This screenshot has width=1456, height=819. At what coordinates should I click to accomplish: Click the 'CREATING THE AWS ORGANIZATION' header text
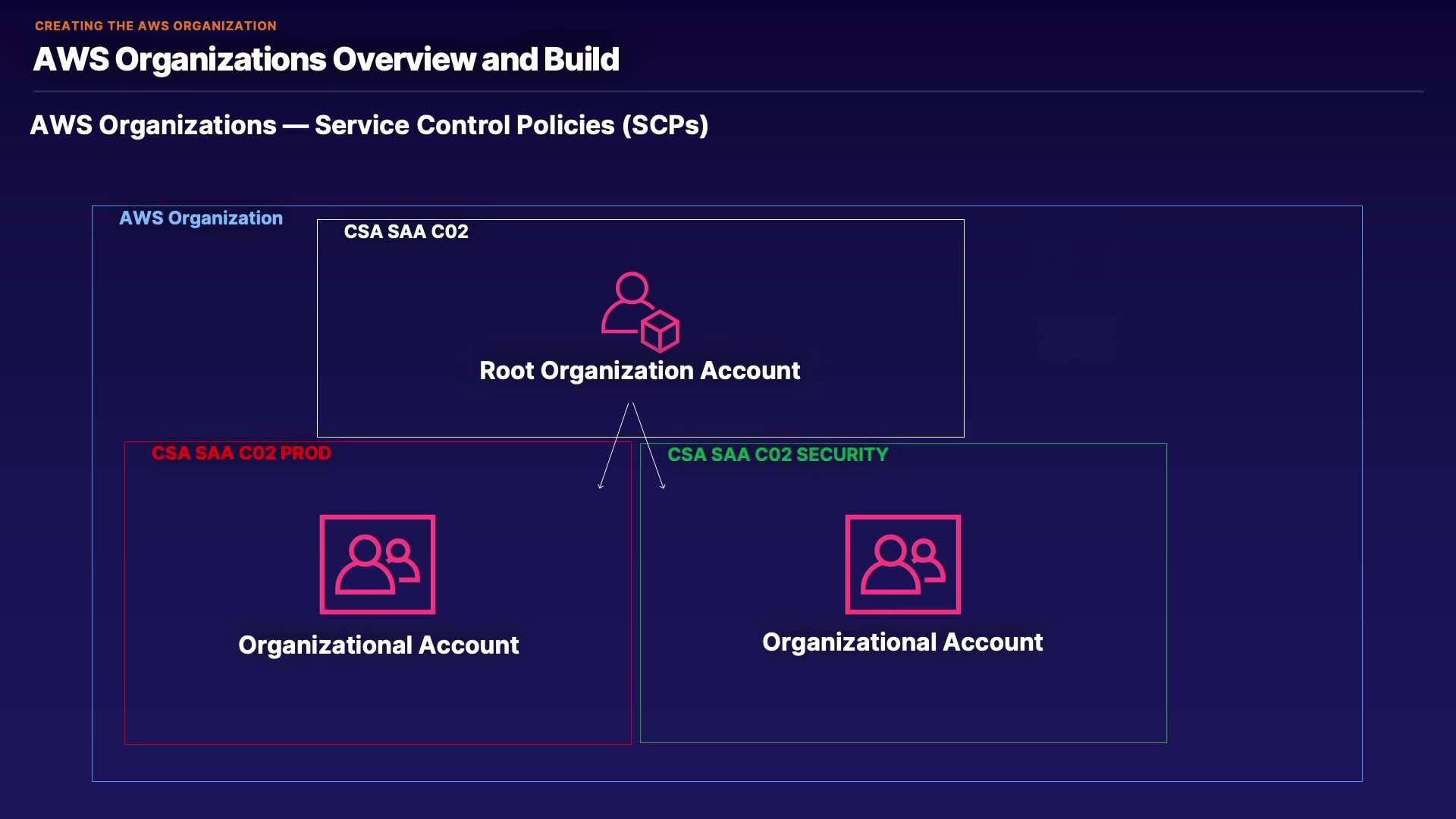pyautogui.click(x=155, y=26)
